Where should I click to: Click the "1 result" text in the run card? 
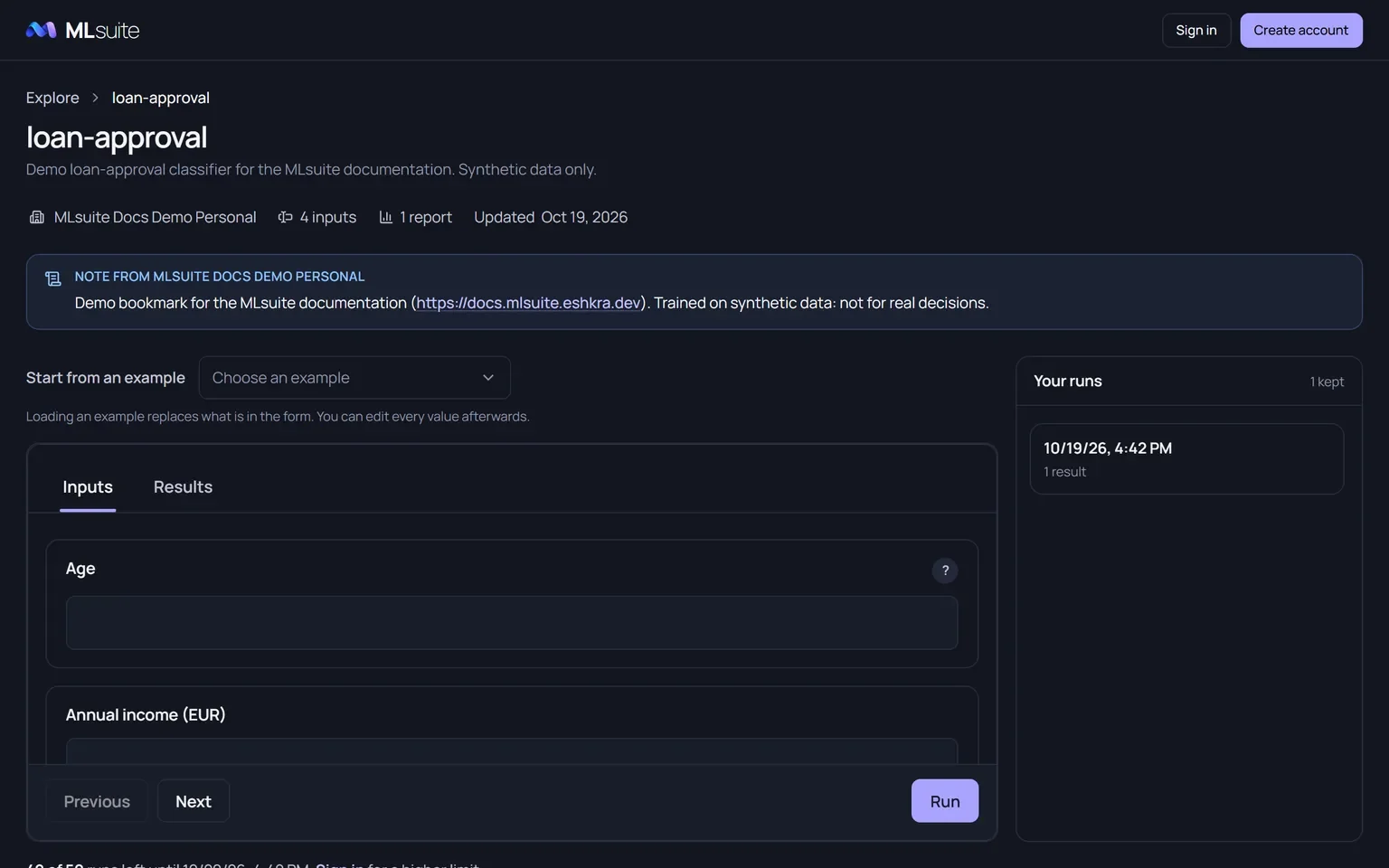pos(1065,472)
